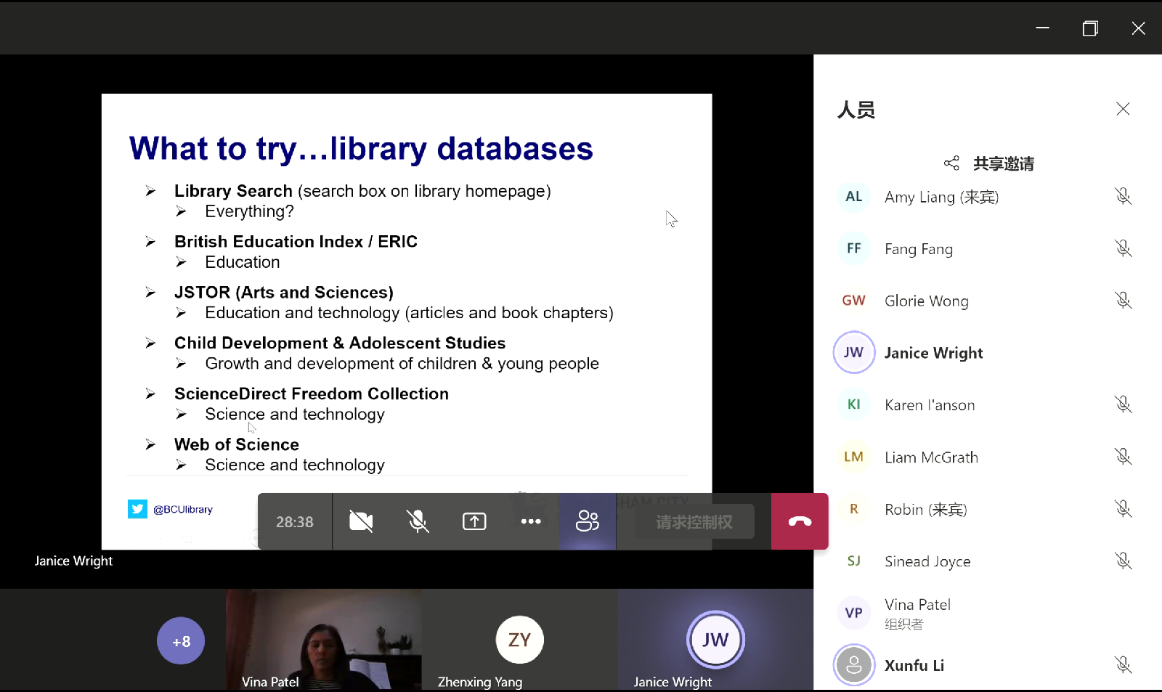This screenshot has width=1162, height=692.
Task: Click the 人员 panel heading
Action: coord(856,110)
